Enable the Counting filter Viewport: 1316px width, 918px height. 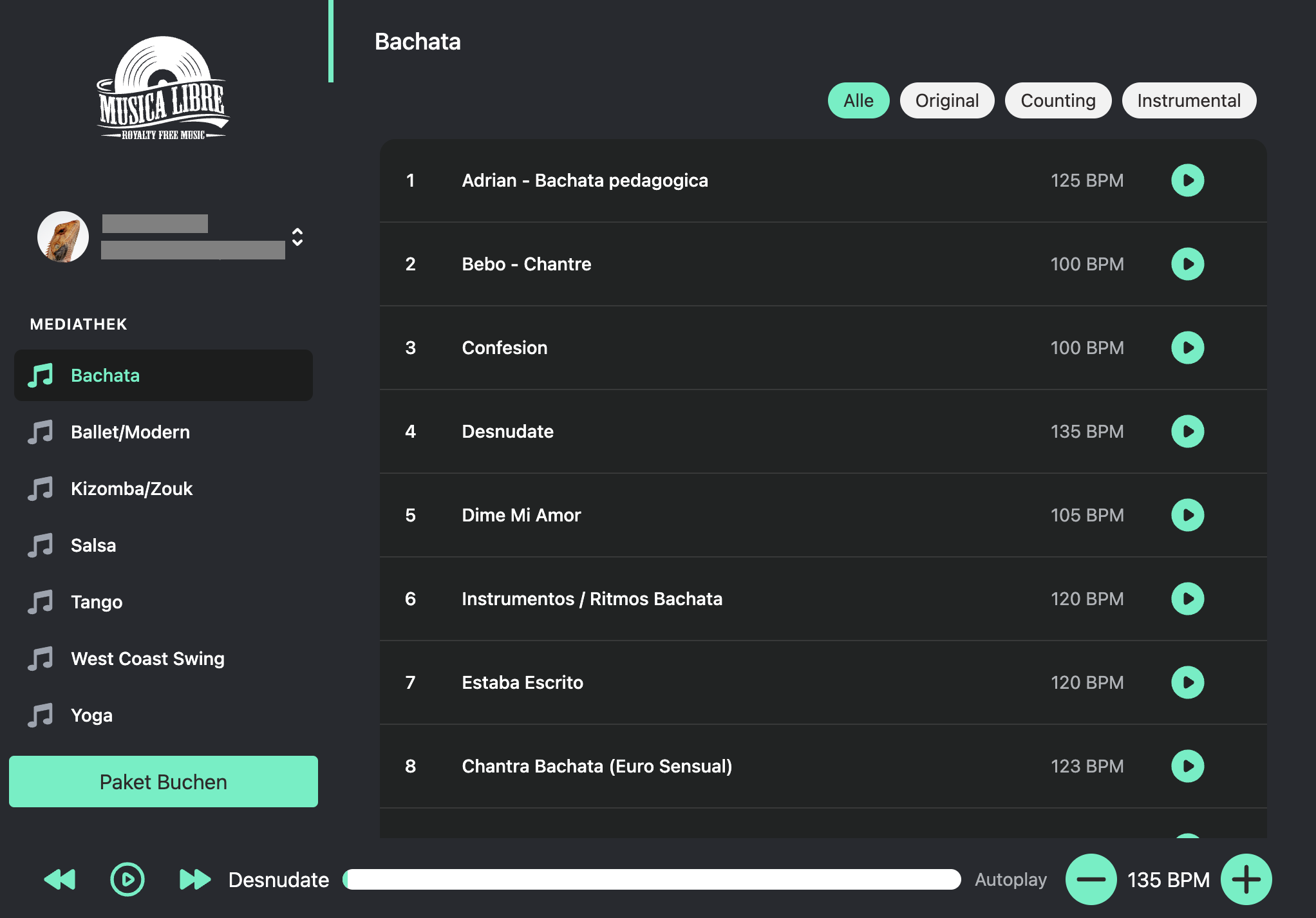[x=1058, y=100]
